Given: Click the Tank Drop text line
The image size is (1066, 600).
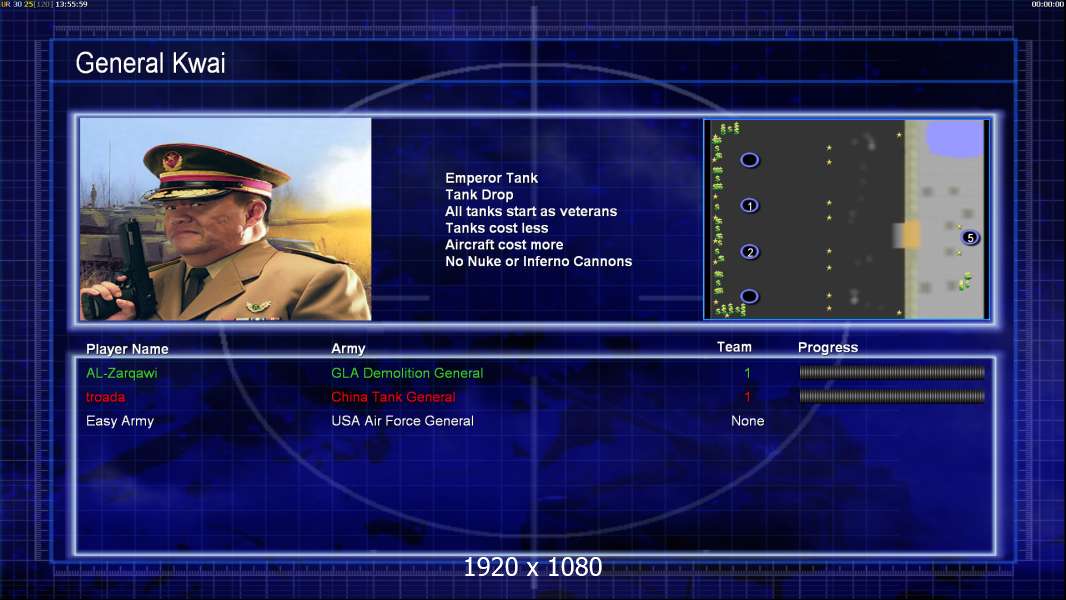Looking at the screenshot, I should [479, 194].
